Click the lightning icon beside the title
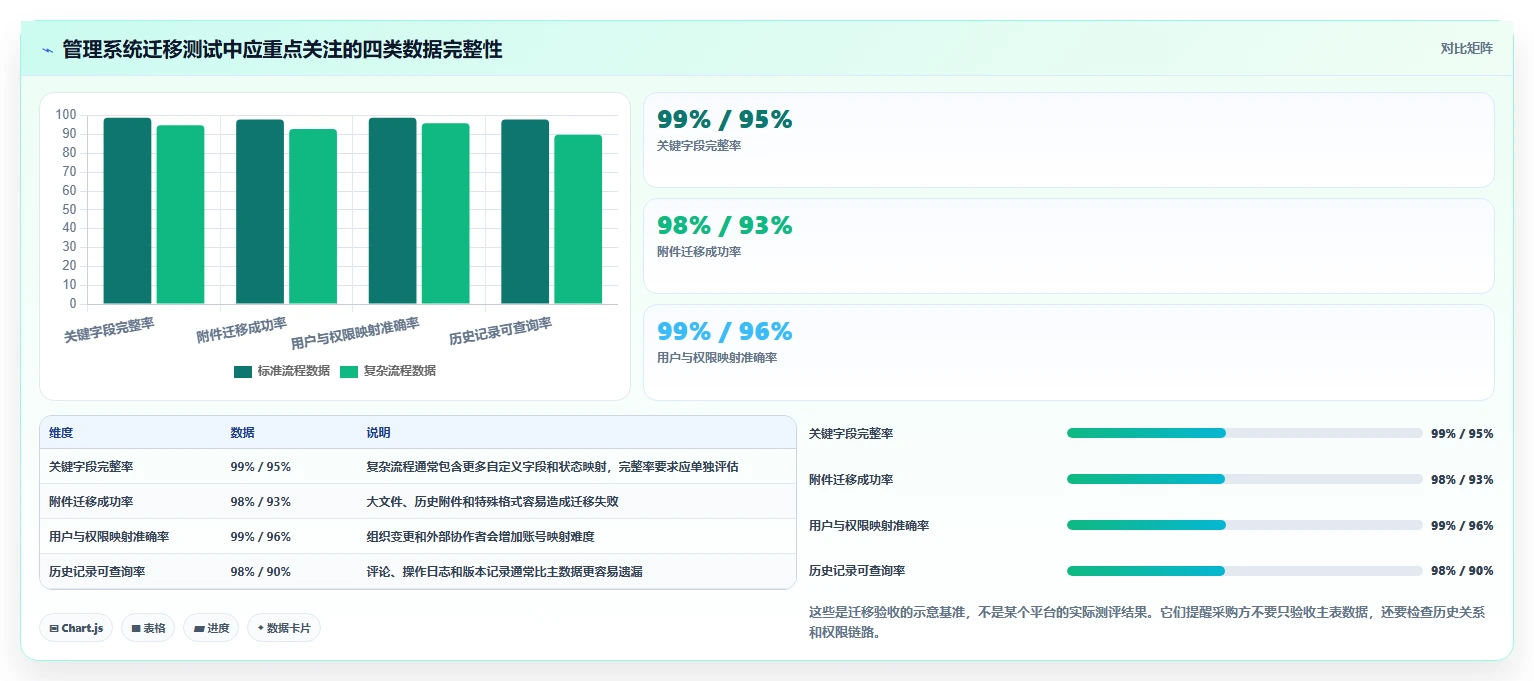 (x=47, y=50)
